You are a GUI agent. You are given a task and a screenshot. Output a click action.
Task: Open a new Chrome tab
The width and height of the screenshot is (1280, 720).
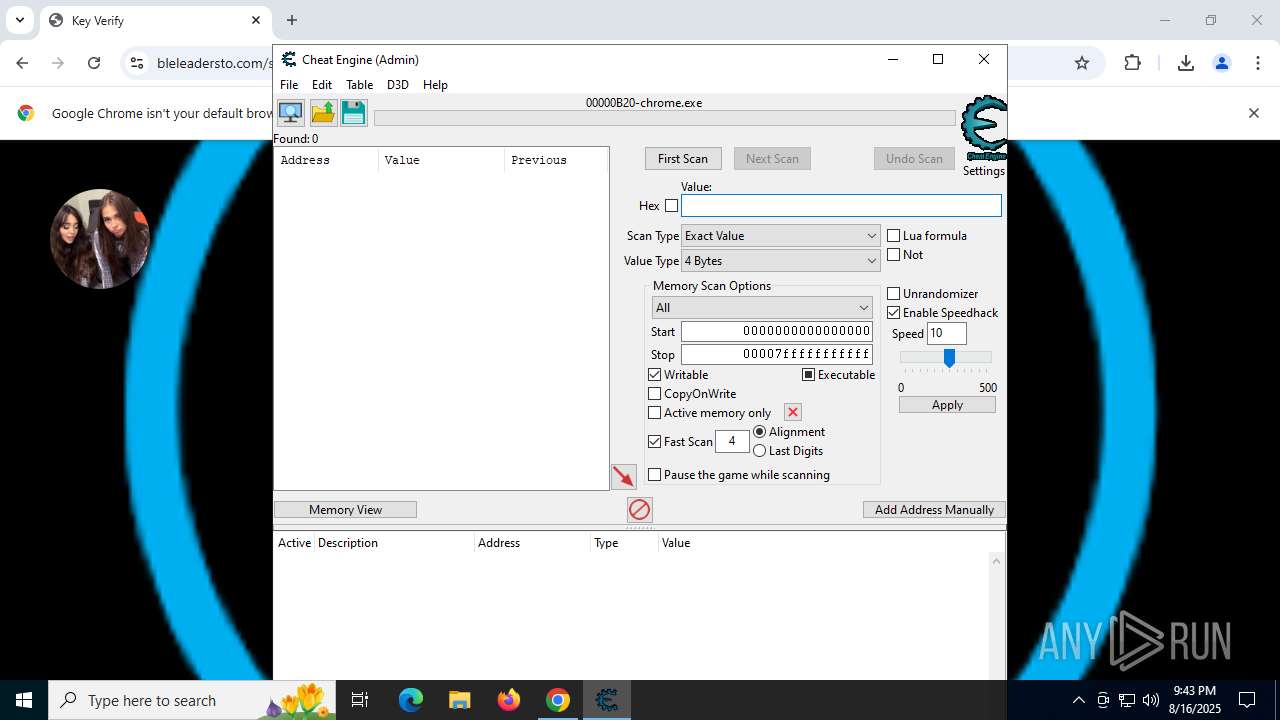[292, 20]
